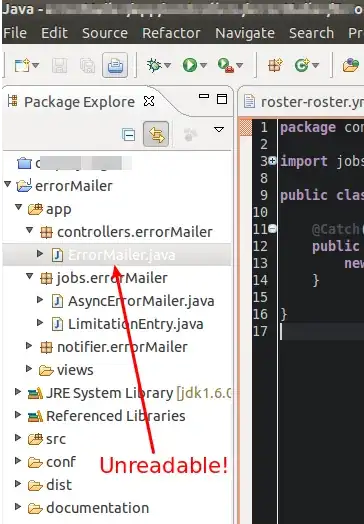The image size is (364, 524).
Task: Select LimitationEntry.java file
Action: (135, 324)
